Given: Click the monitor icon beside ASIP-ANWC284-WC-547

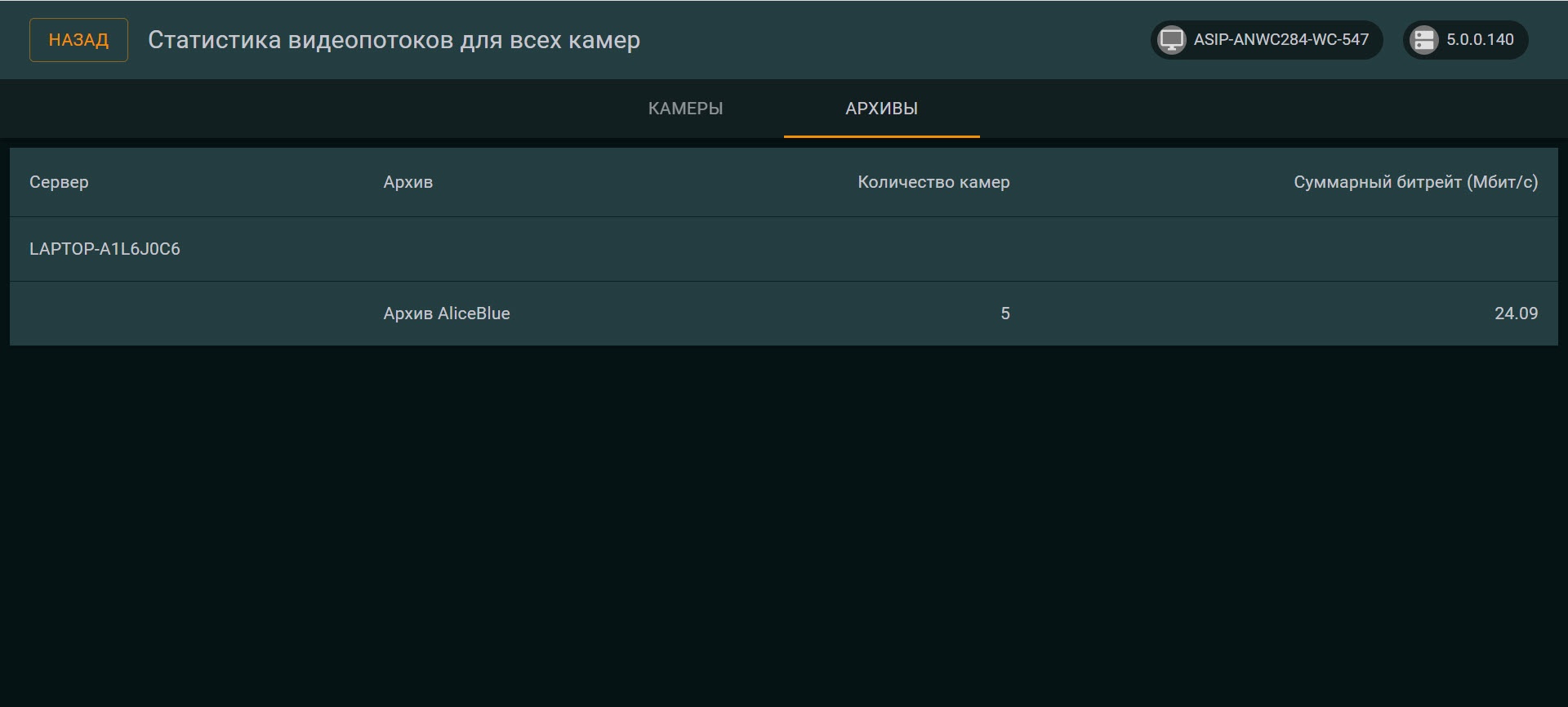Looking at the screenshot, I should point(1172,40).
